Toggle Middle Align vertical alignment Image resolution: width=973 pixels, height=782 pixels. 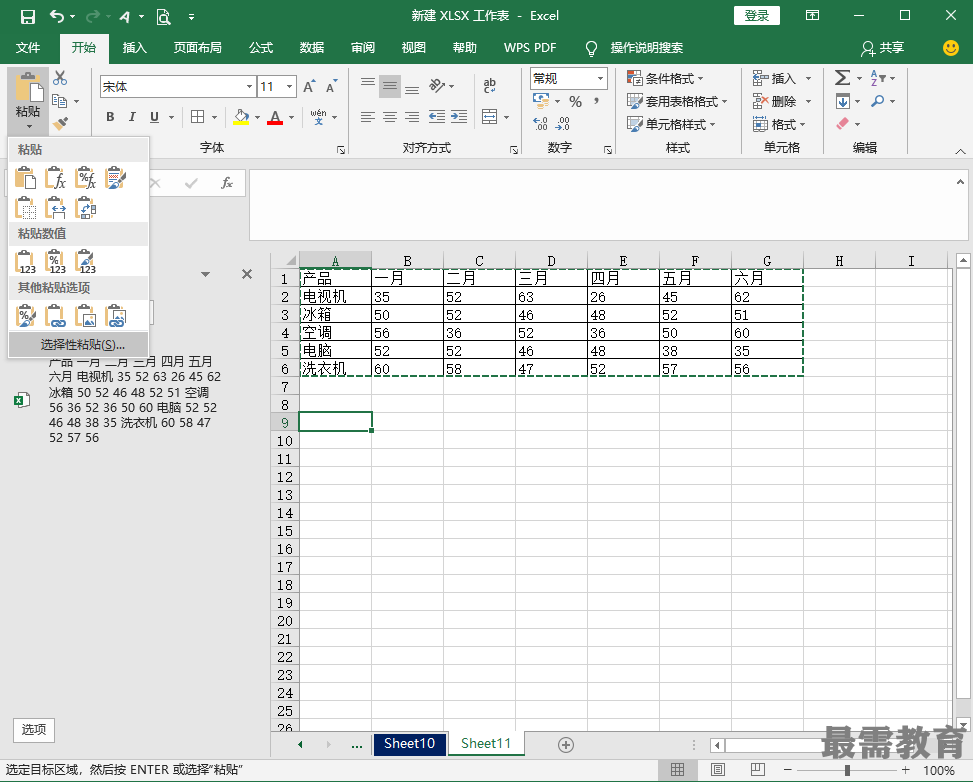click(390, 86)
